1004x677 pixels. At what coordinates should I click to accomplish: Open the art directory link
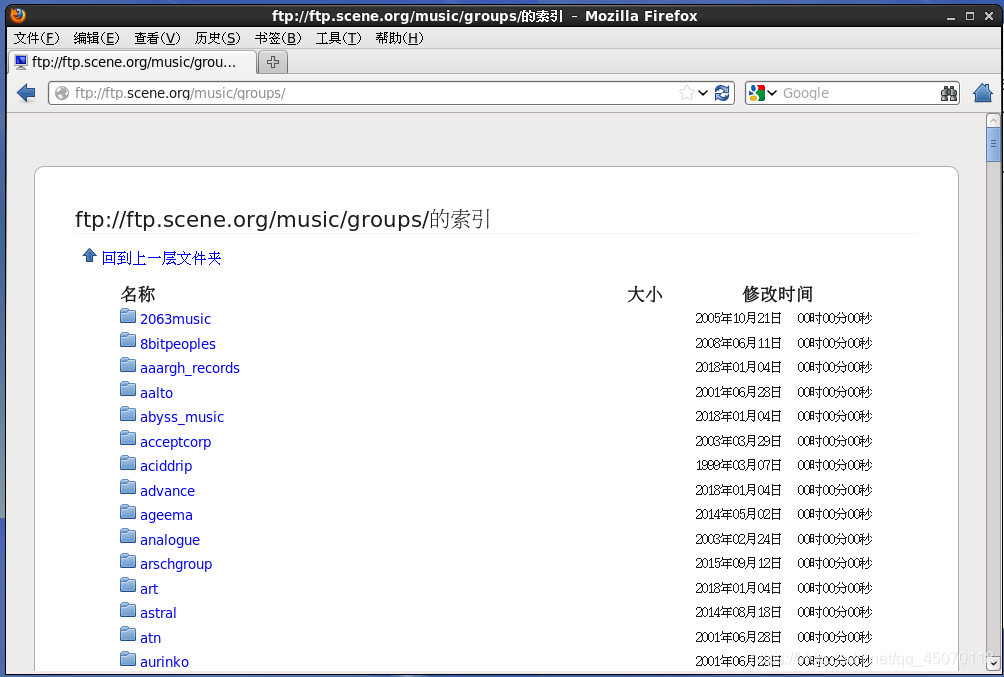click(149, 589)
